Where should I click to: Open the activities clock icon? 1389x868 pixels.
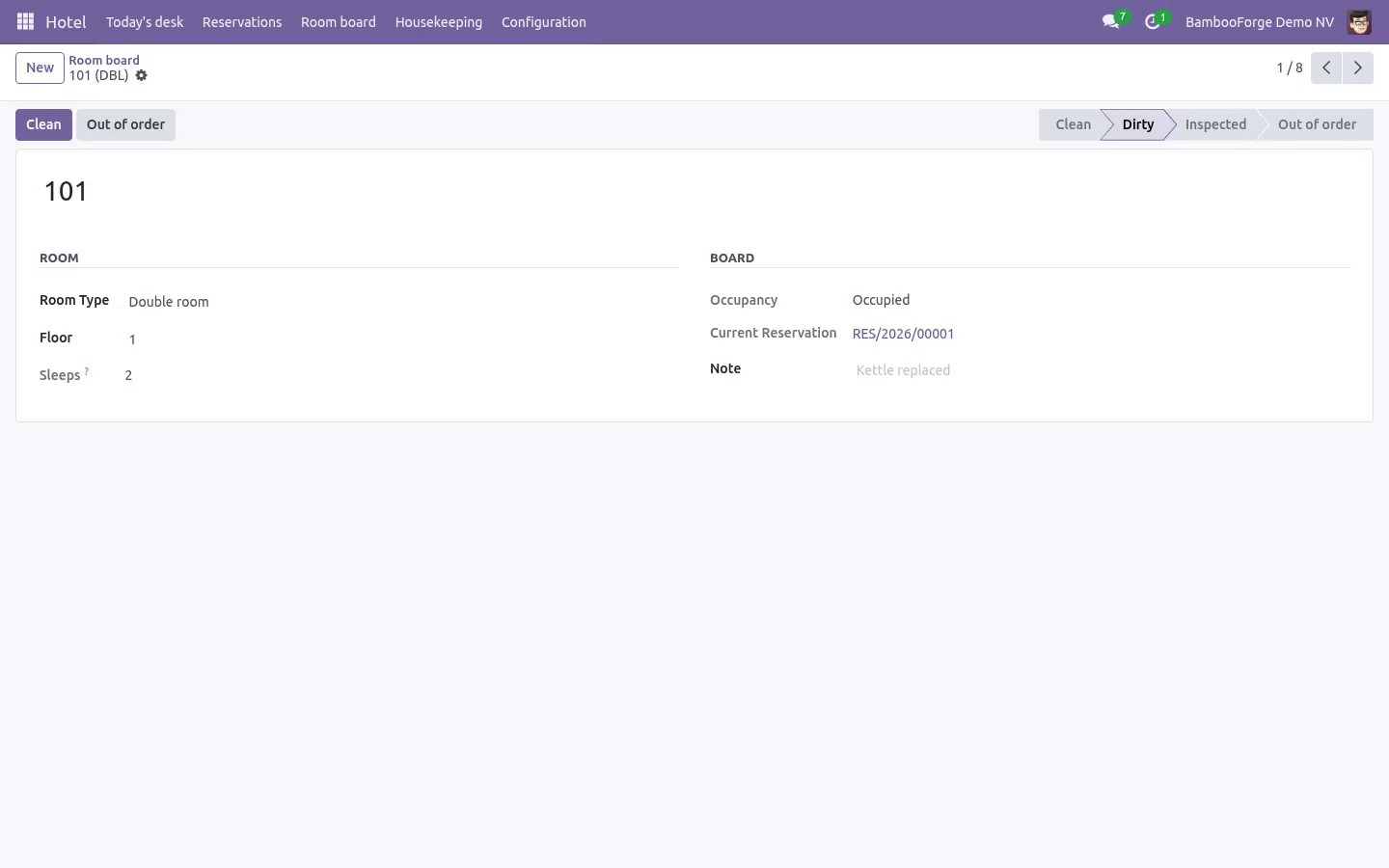coord(1153,21)
